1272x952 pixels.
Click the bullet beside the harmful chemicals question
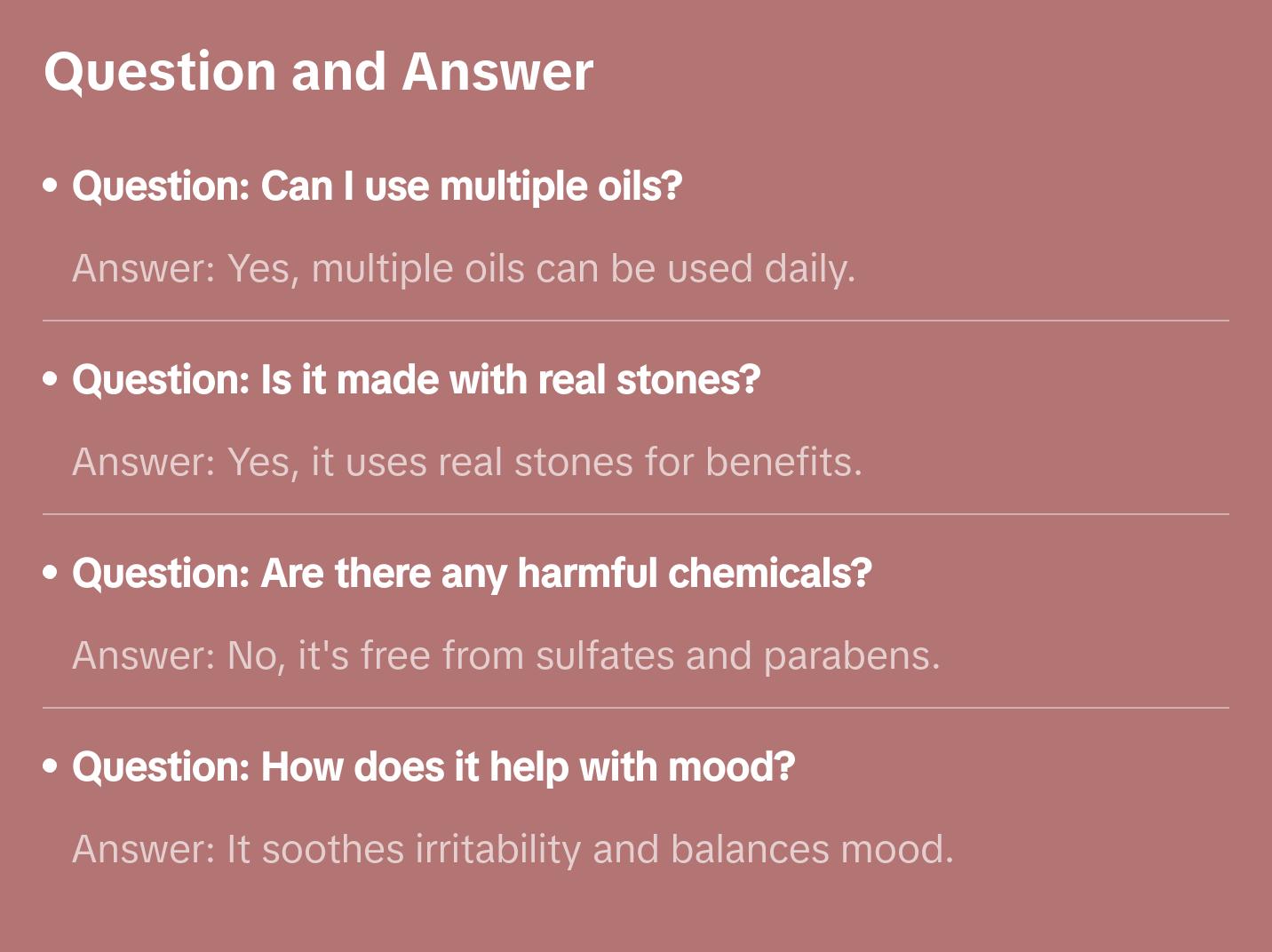[x=51, y=573]
